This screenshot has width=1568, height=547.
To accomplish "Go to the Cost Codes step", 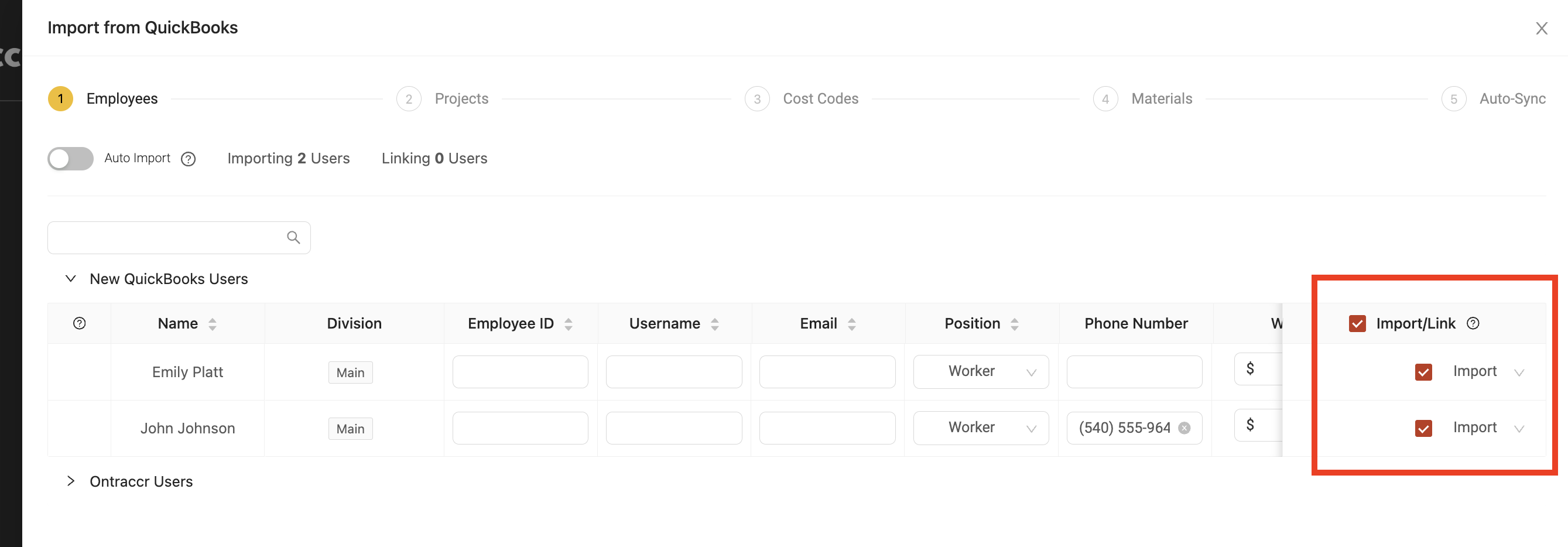I will pos(801,98).
